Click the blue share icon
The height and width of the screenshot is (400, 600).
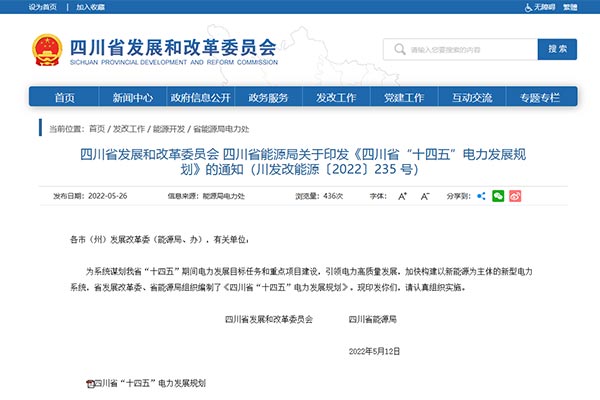point(481,196)
